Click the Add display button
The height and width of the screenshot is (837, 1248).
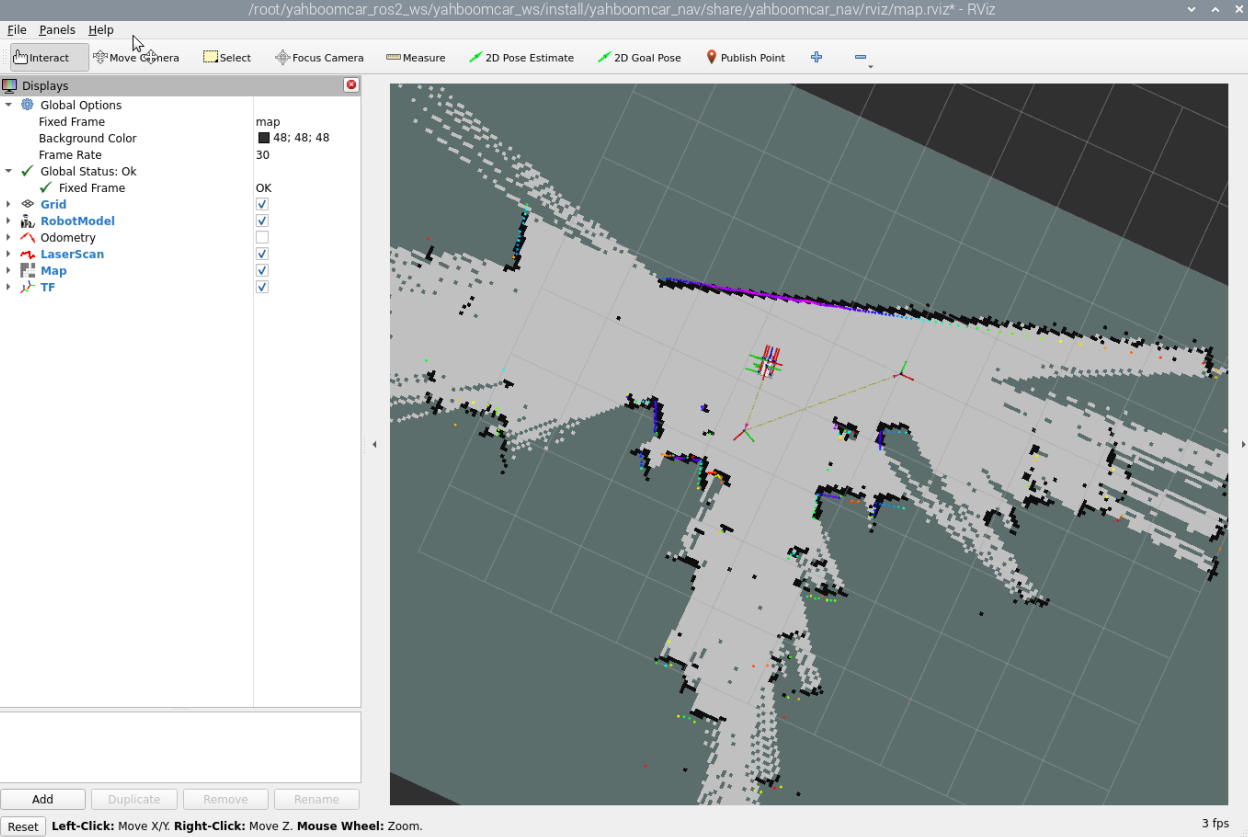click(x=42, y=799)
